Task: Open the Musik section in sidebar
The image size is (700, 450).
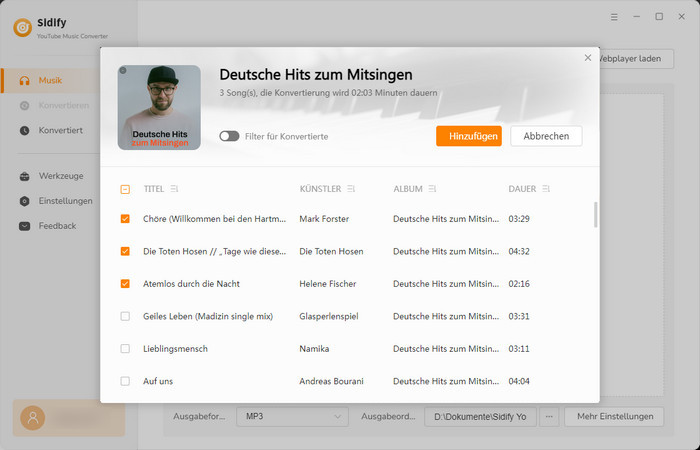Action: [50, 81]
